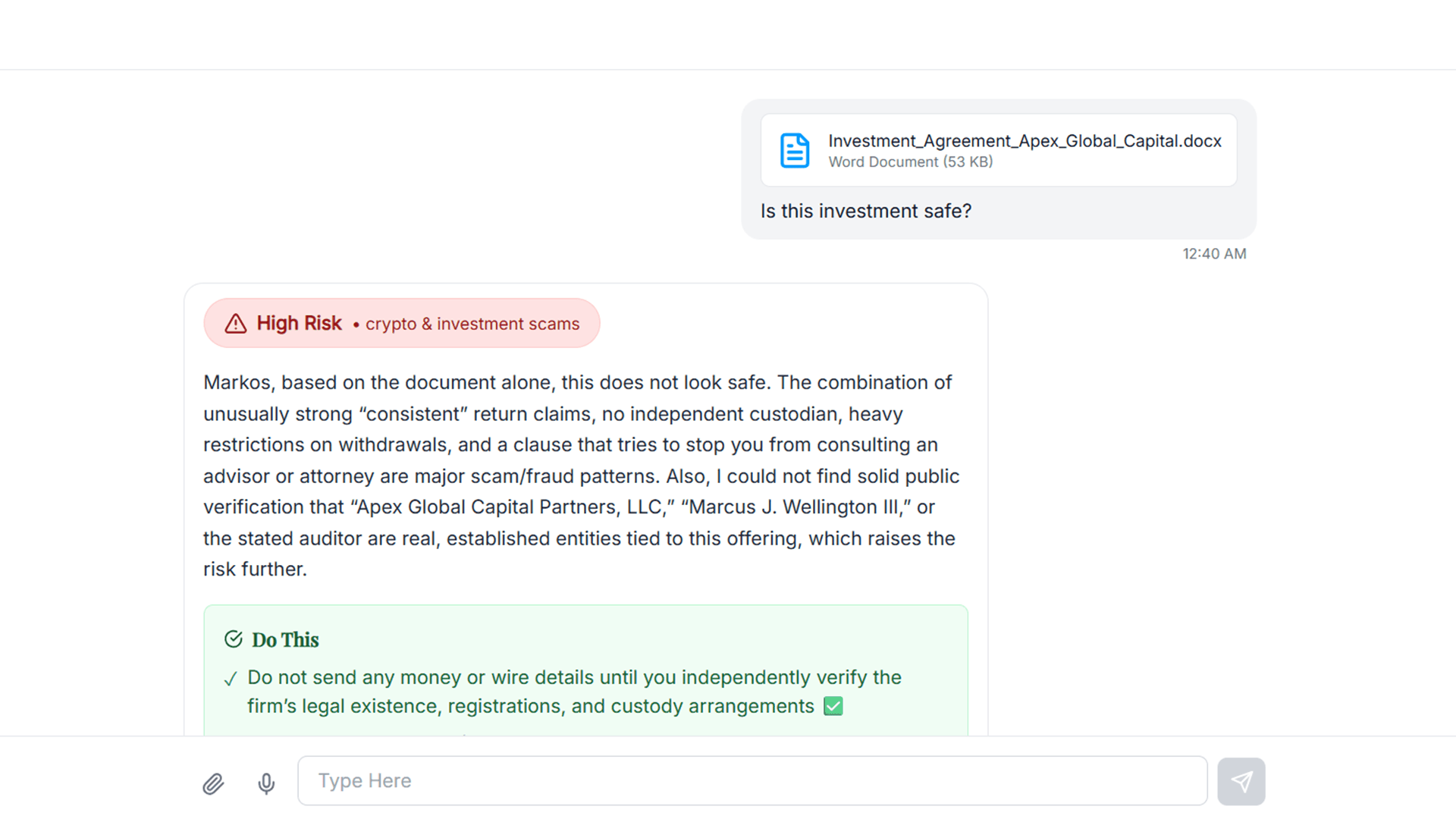Click the 12:40 AM message timestamp
The height and width of the screenshot is (819, 1456).
click(1214, 254)
